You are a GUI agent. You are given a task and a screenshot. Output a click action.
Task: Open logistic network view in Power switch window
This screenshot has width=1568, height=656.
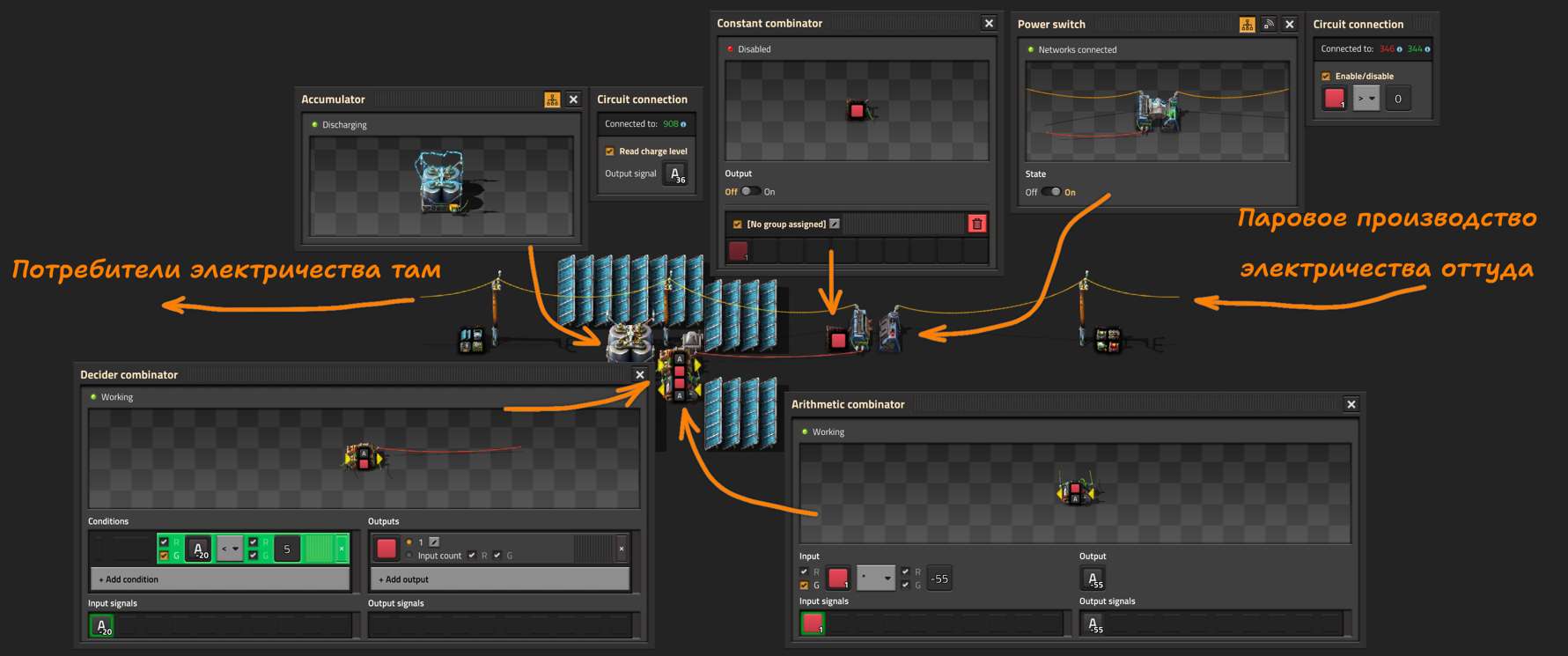coord(1269,25)
